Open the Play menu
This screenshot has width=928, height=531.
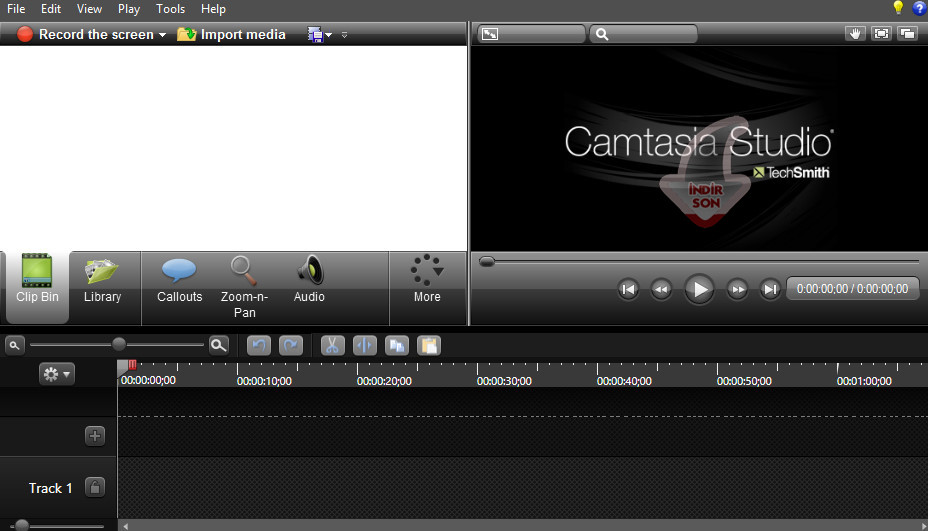tap(128, 9)
